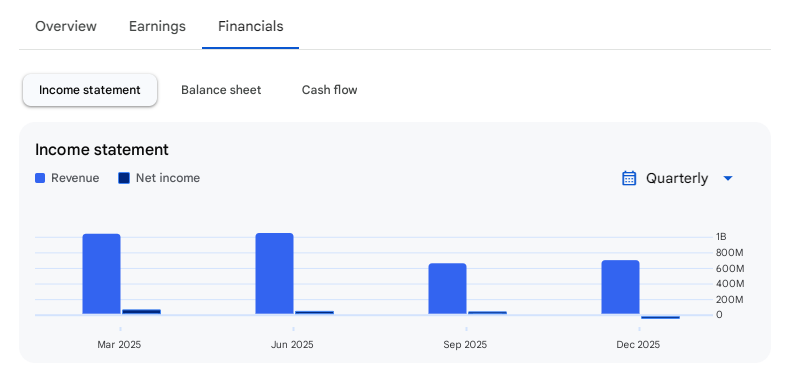Click the Sep 2025 net income bar
This screenshot has height=377, width=791.
point(487,313)
